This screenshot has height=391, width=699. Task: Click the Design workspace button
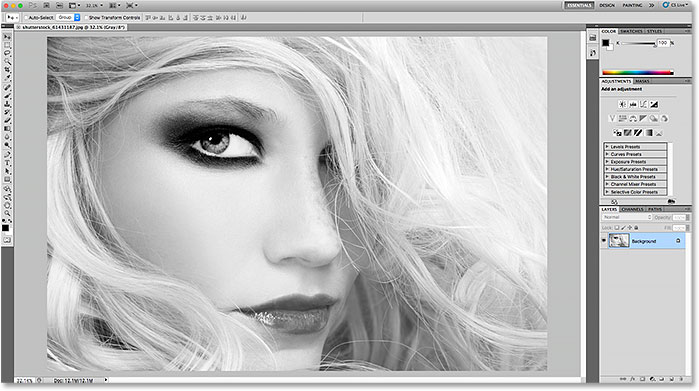pyautogui.click(x=607, y=5)
